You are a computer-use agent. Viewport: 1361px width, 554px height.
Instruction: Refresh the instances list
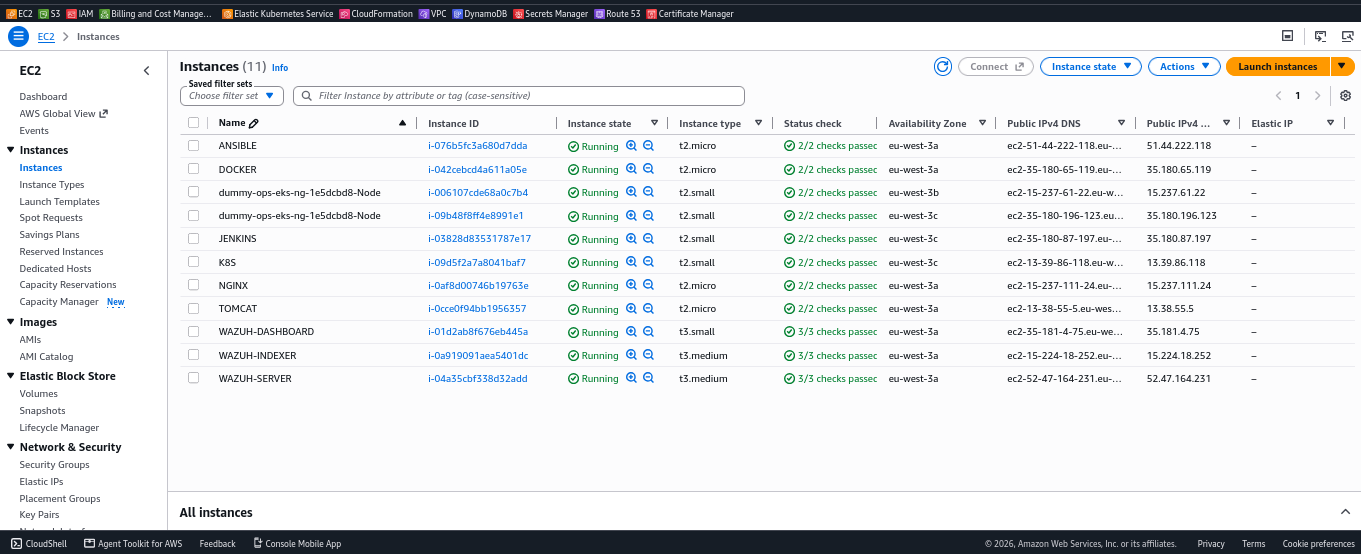[x=942, y=66]
